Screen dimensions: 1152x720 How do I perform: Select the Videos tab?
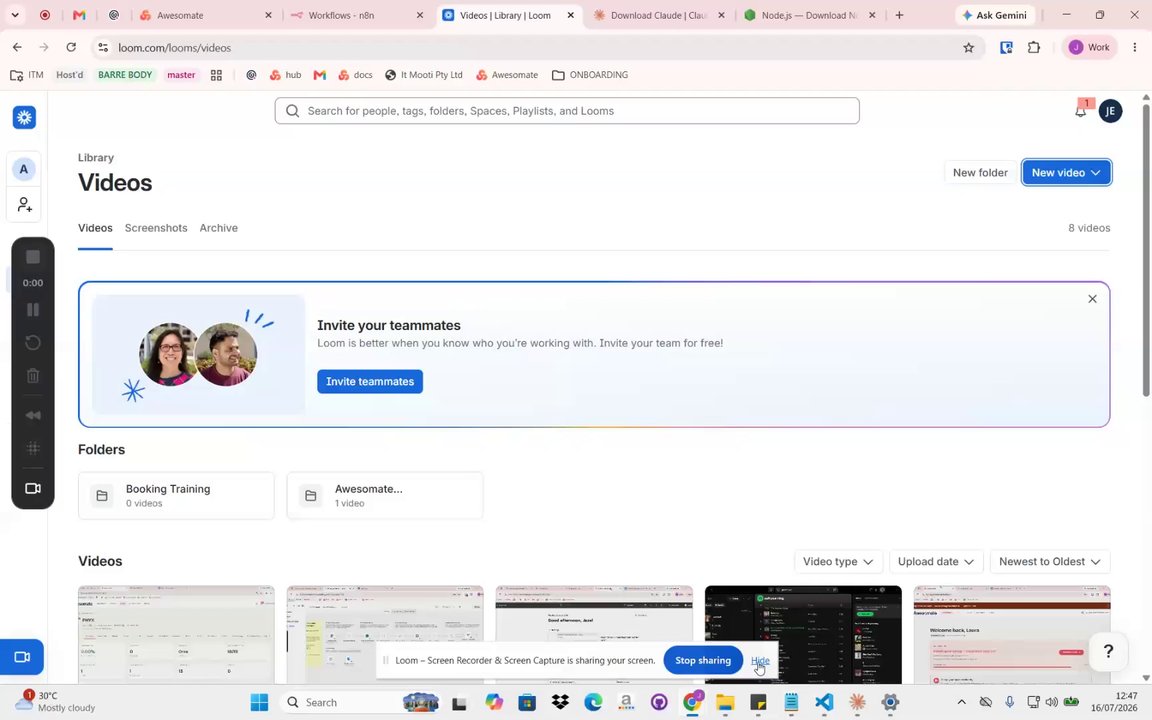(96, 228)
